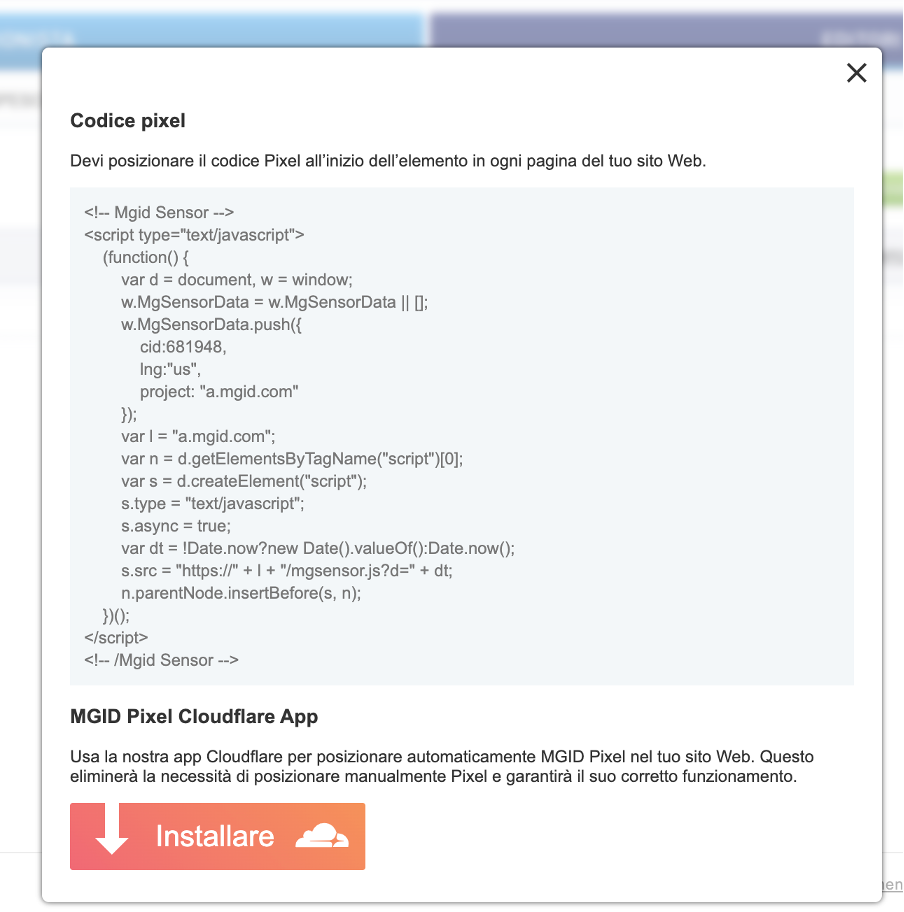904x912 pixels.
Task: Click the green button behind the dialog's right edge
Action: pyautogui.click(x=892, y=190)
